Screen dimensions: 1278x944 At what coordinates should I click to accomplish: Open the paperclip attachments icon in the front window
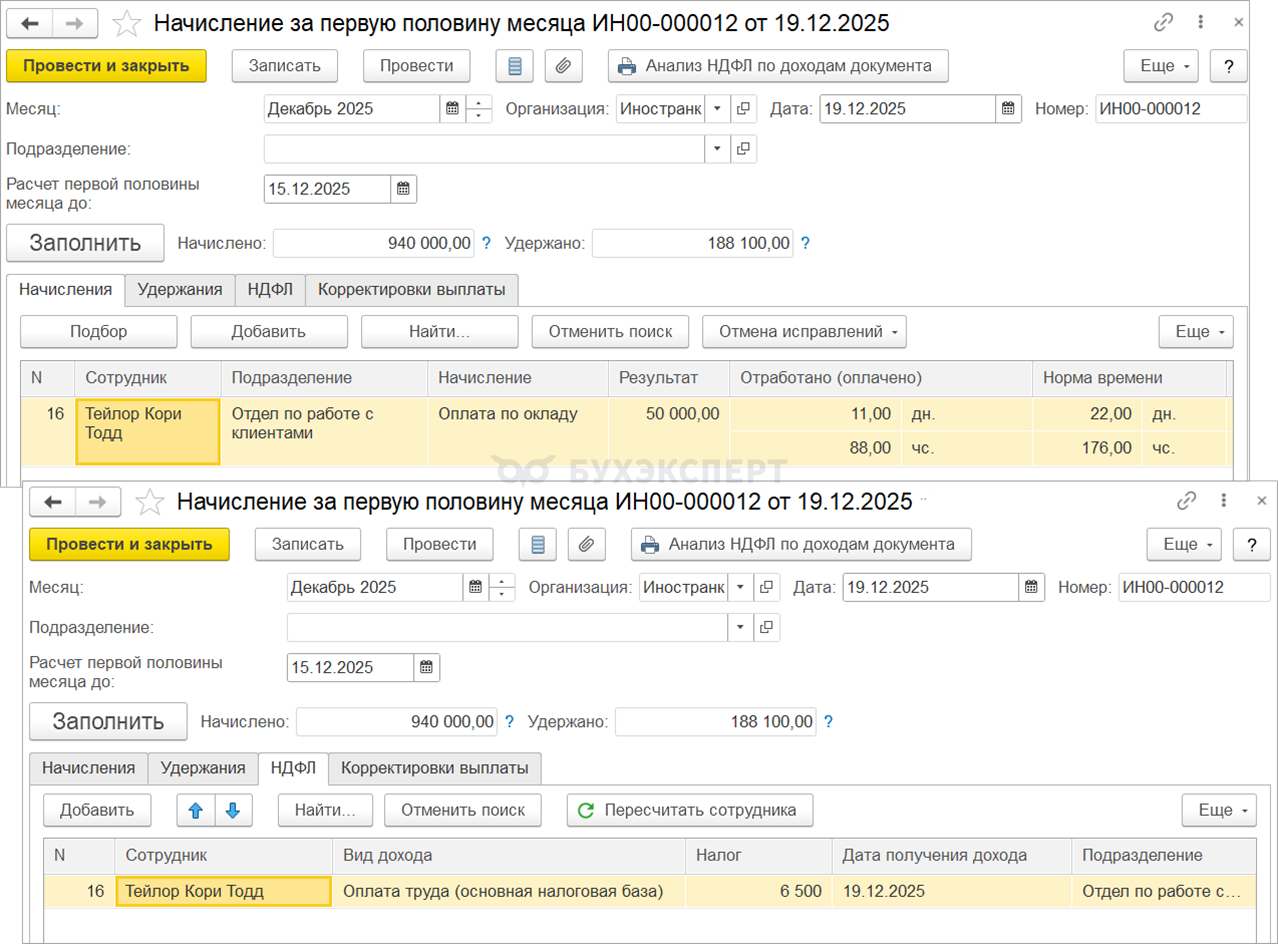coord(586,544)
